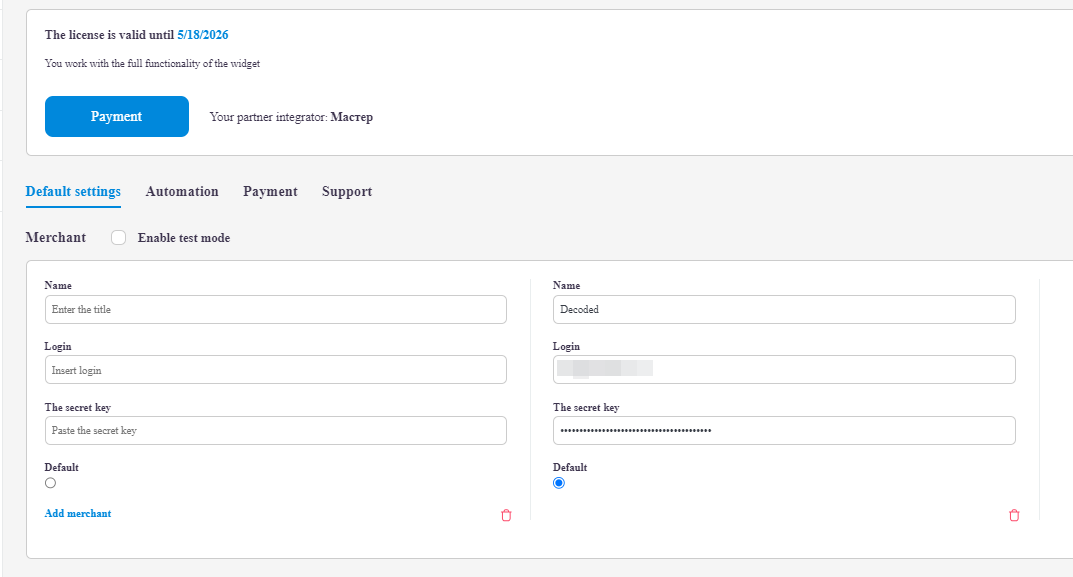Image resolution: width=1073 pixels, height=577 pixels.
Task: Click the partner integrator name Мастер
Action: [x=351, y=117]
